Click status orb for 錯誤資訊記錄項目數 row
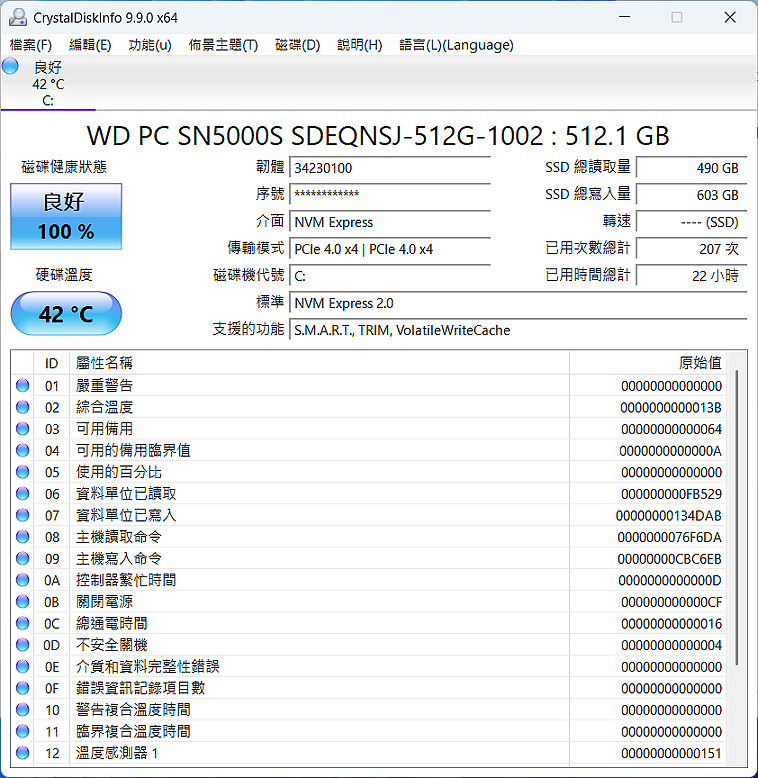Image resolution: width=758 pixels, height=778 pixels. [22, 688]
